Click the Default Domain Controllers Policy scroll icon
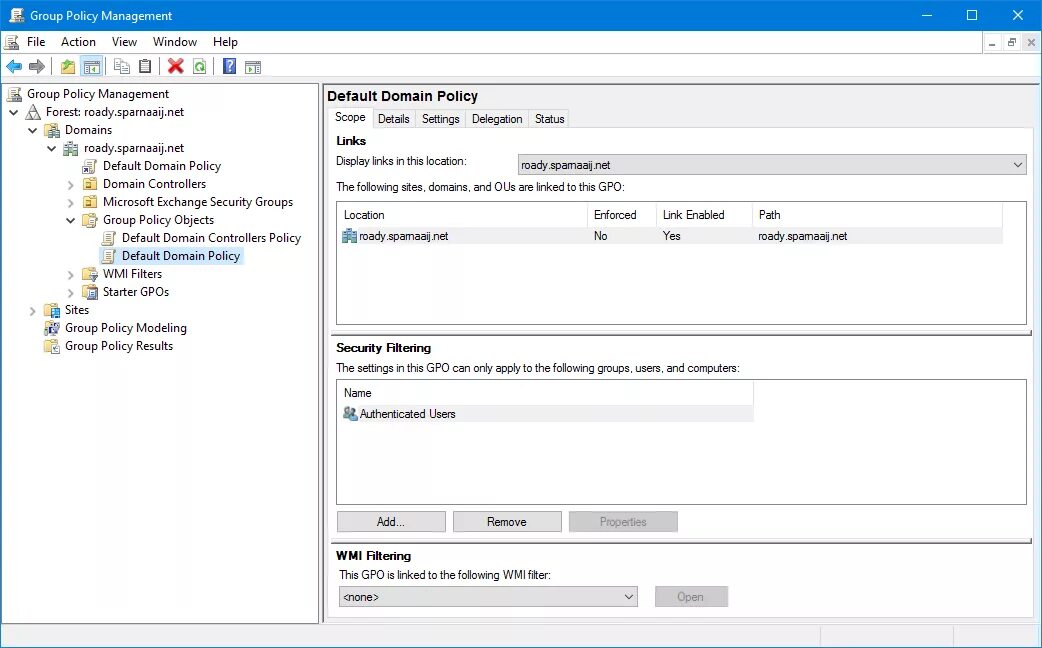Screen dimensions: 1042x648 pos(109,237)
